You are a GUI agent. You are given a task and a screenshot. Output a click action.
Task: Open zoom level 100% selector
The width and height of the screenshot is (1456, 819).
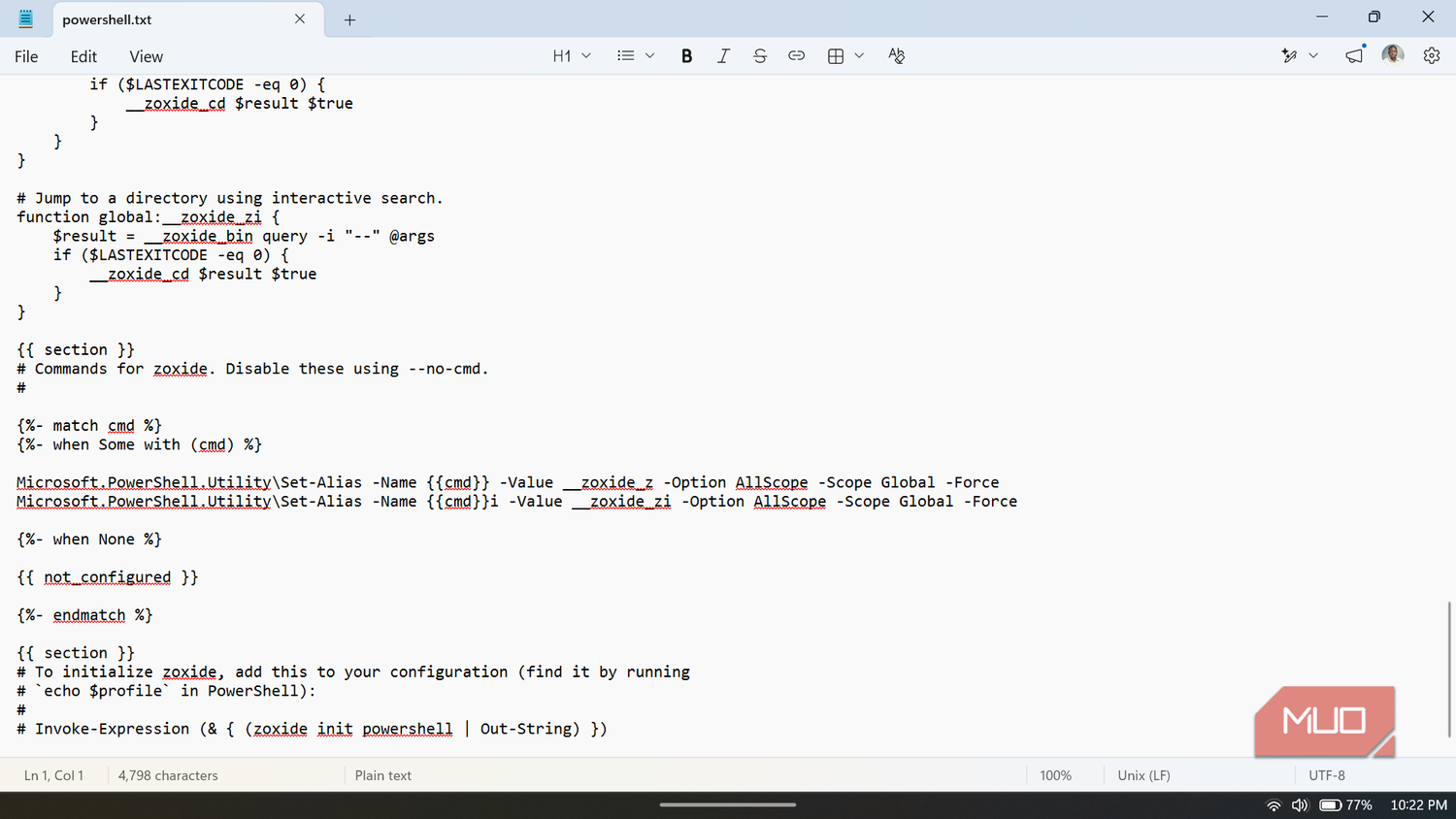[x=1055, y=775]
